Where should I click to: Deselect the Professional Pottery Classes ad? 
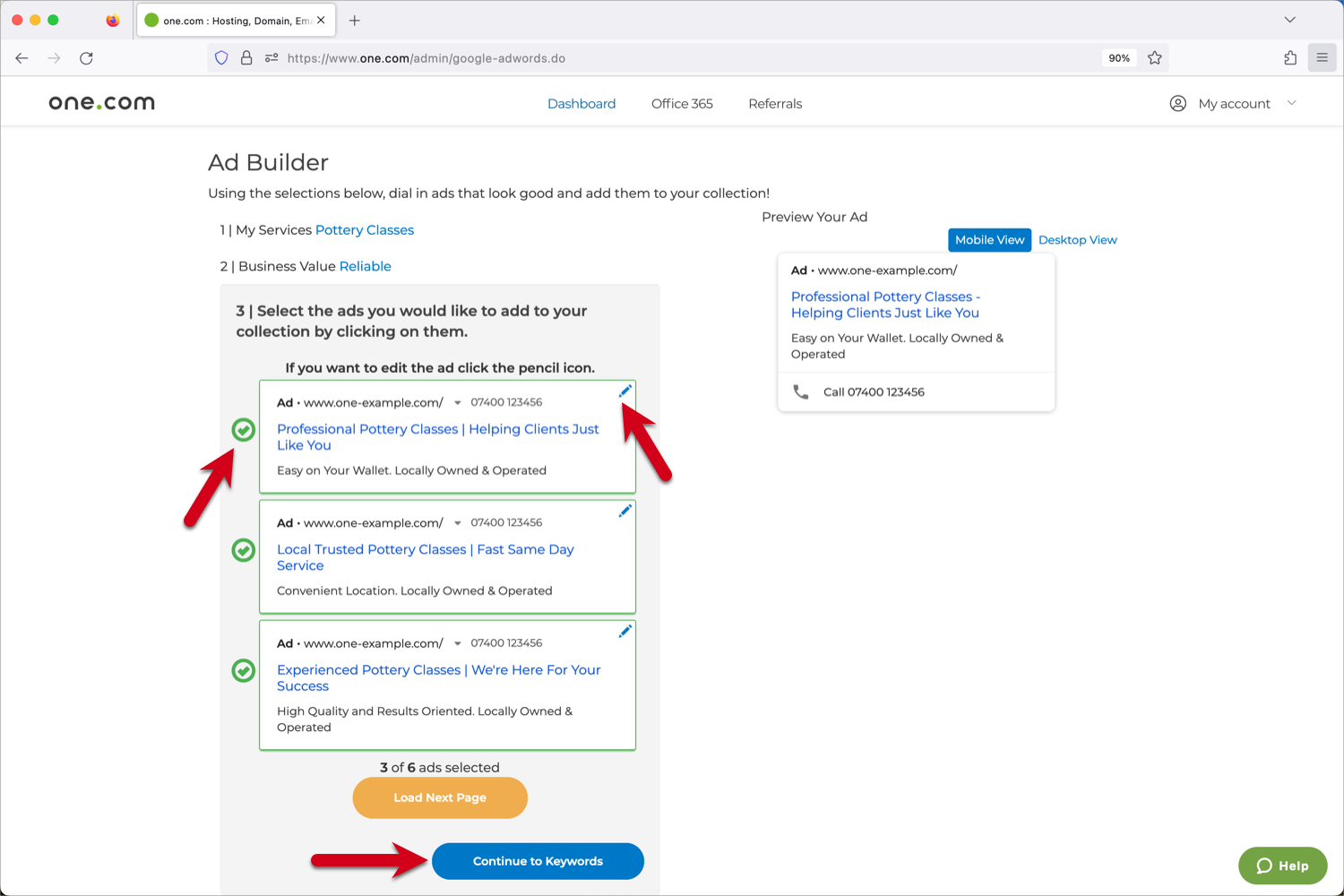pos(243,430)
